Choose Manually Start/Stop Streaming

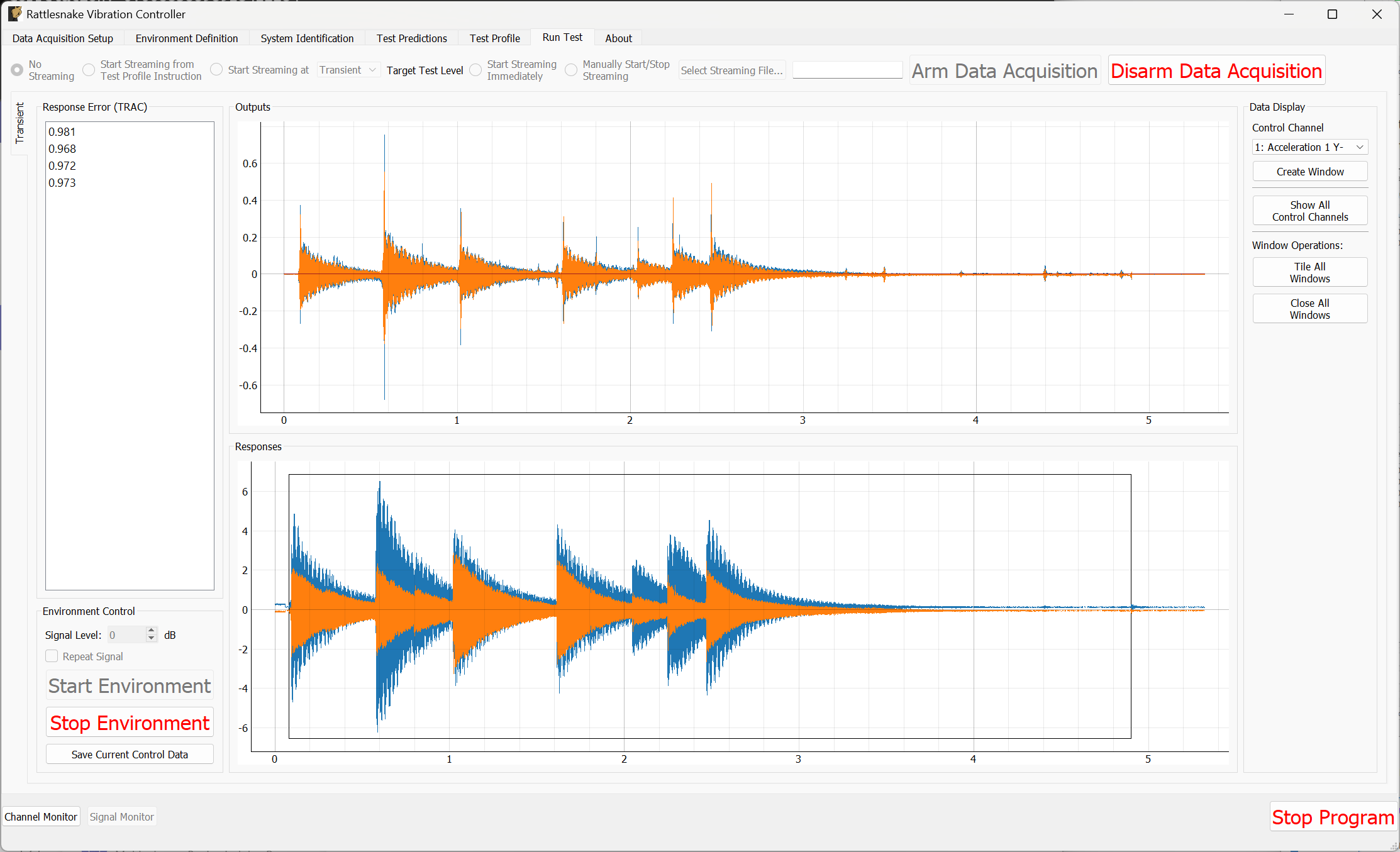[571, 70]
